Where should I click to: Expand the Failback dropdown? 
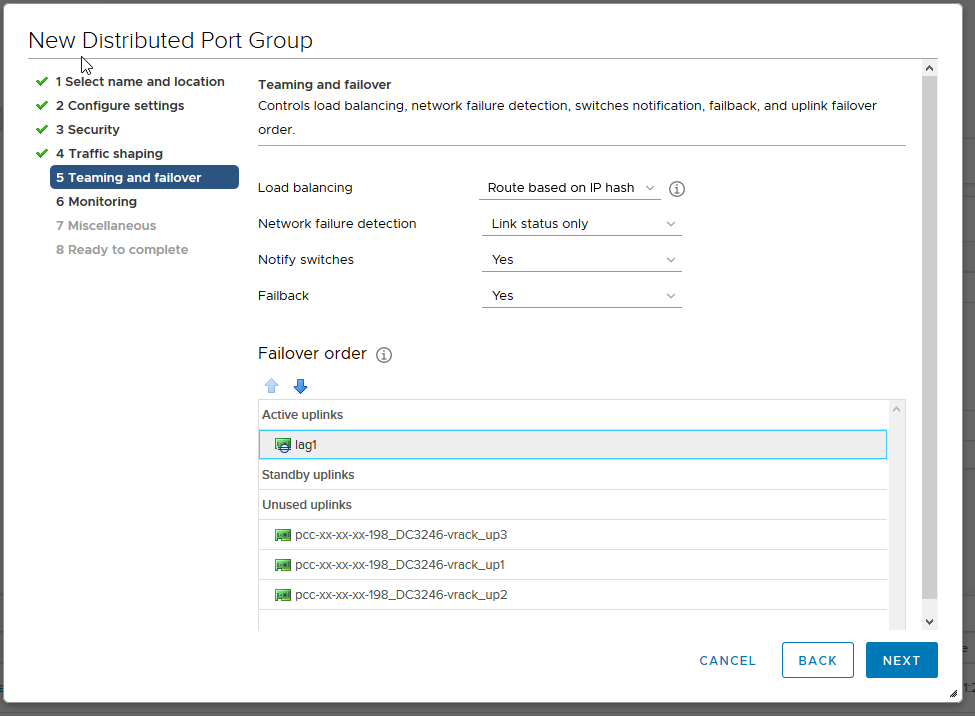pos(581,296)
